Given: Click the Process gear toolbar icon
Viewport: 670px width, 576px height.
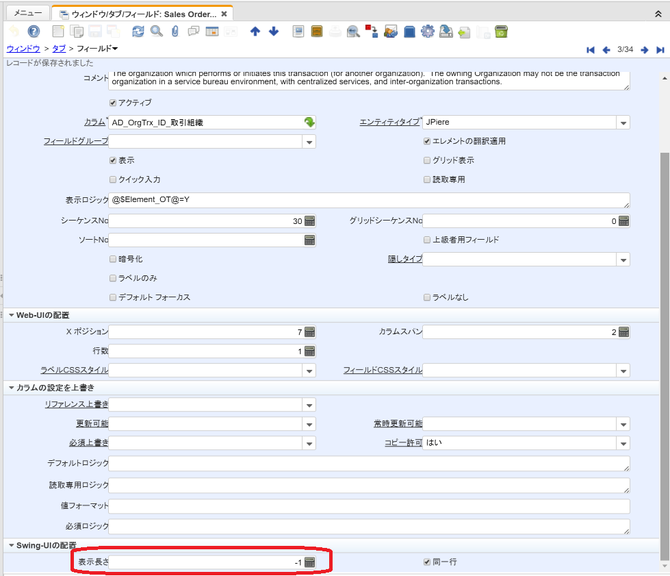Looking at the screenshot, I should [427, 31].
